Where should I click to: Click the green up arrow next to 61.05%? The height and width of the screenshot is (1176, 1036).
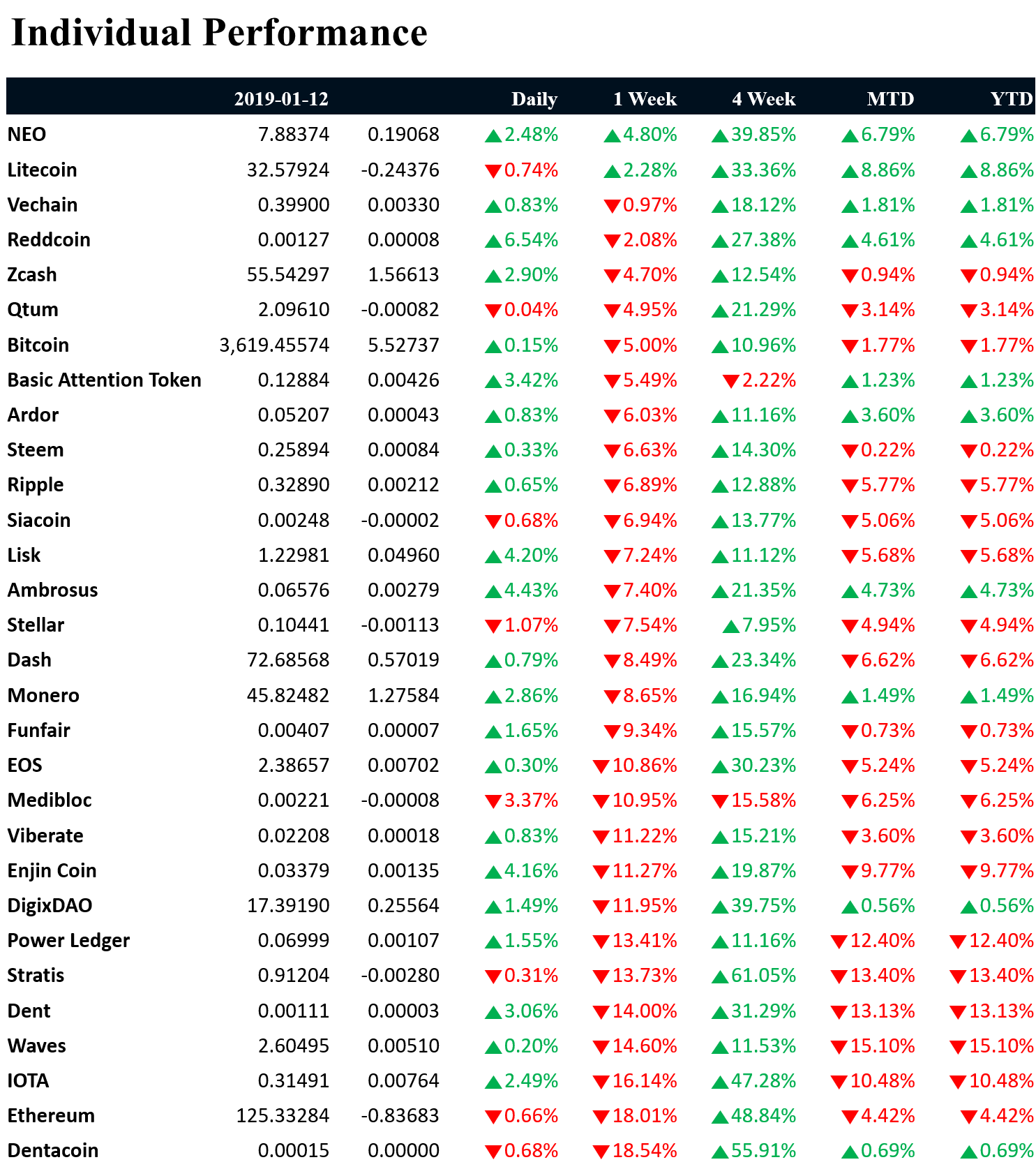pyautogui.click(x=720, y=977)
